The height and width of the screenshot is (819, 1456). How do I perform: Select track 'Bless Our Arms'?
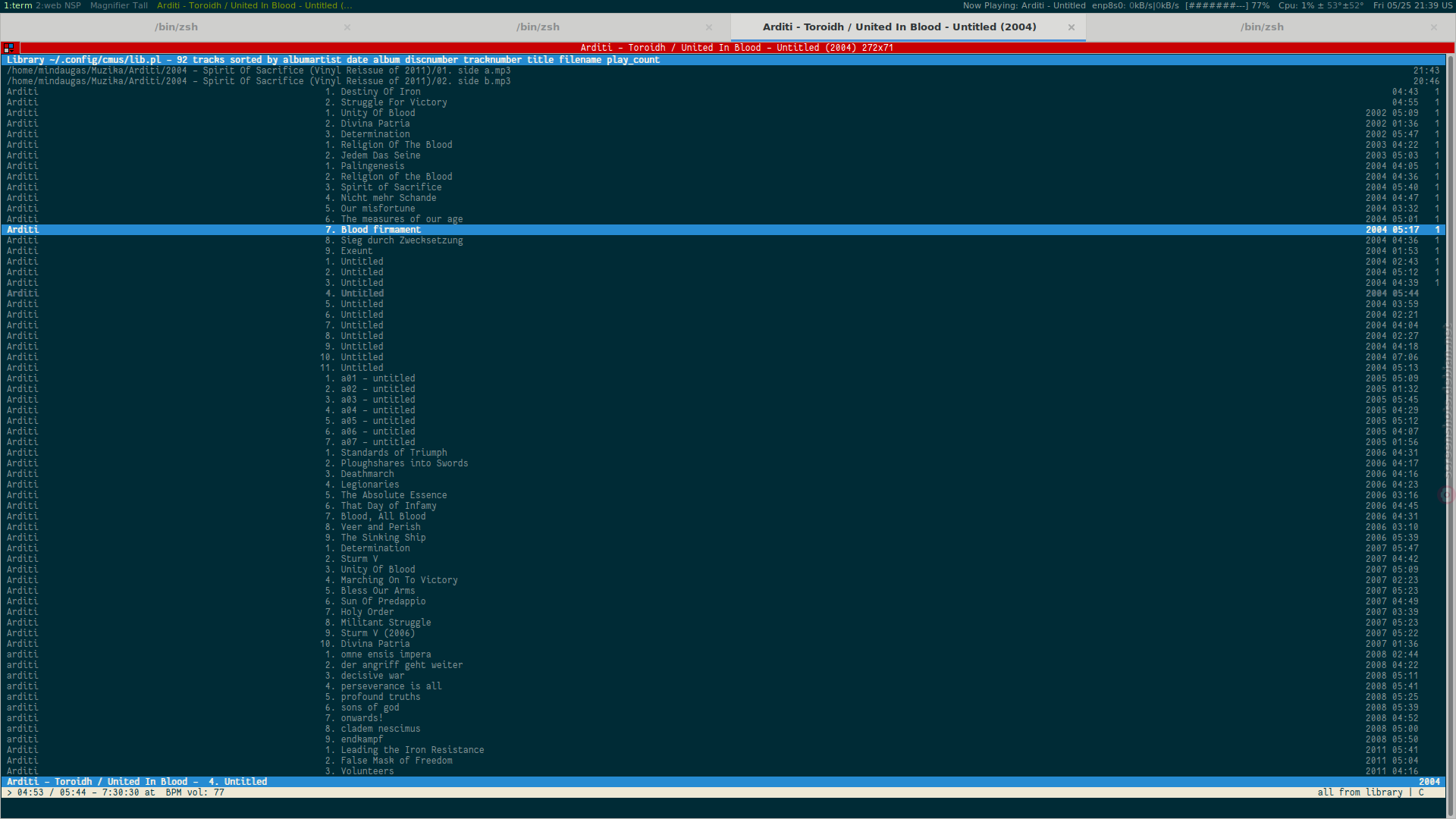723,591
